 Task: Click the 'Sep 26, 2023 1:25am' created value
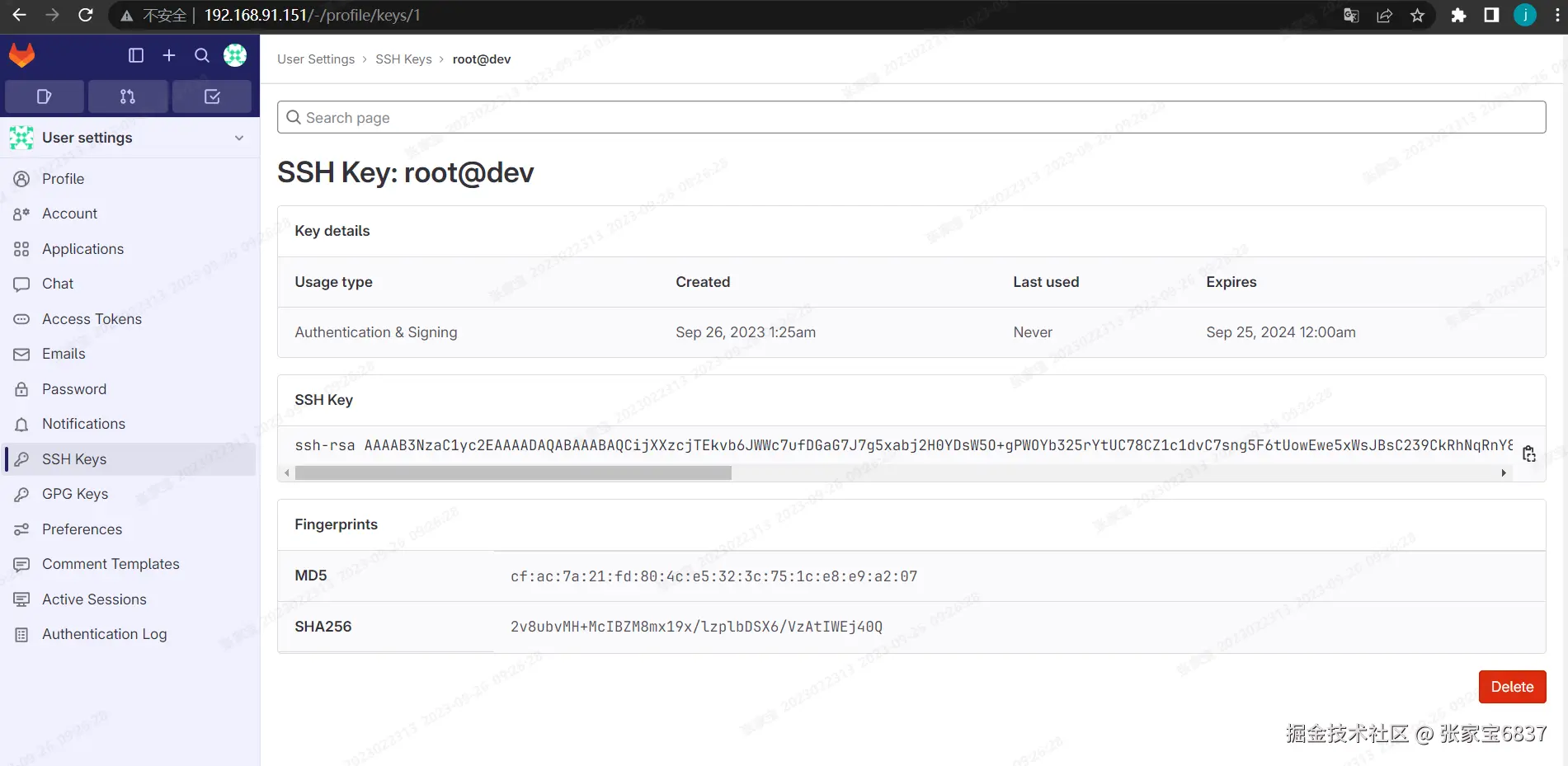click(x=746, y=332)
